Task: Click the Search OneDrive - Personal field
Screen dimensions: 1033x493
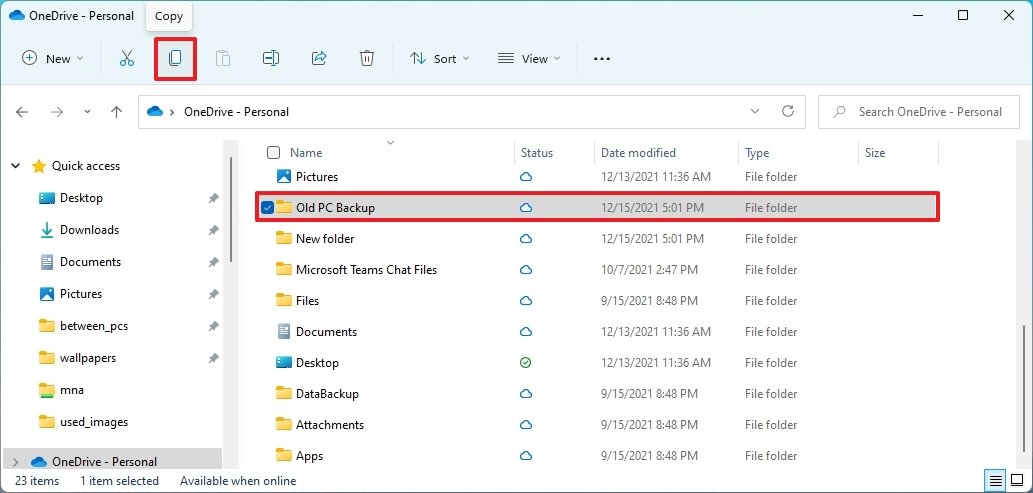Action: pyautogui.click(x=920, y=112)
